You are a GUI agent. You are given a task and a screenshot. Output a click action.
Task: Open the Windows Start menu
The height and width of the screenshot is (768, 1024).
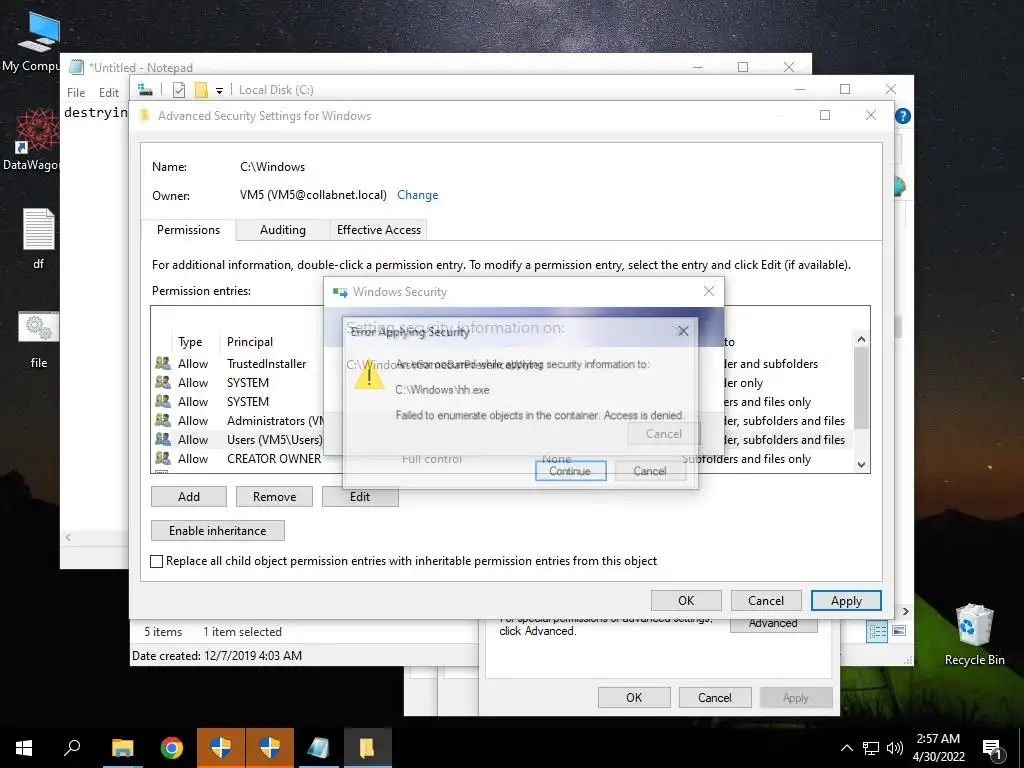pos(24,748)
